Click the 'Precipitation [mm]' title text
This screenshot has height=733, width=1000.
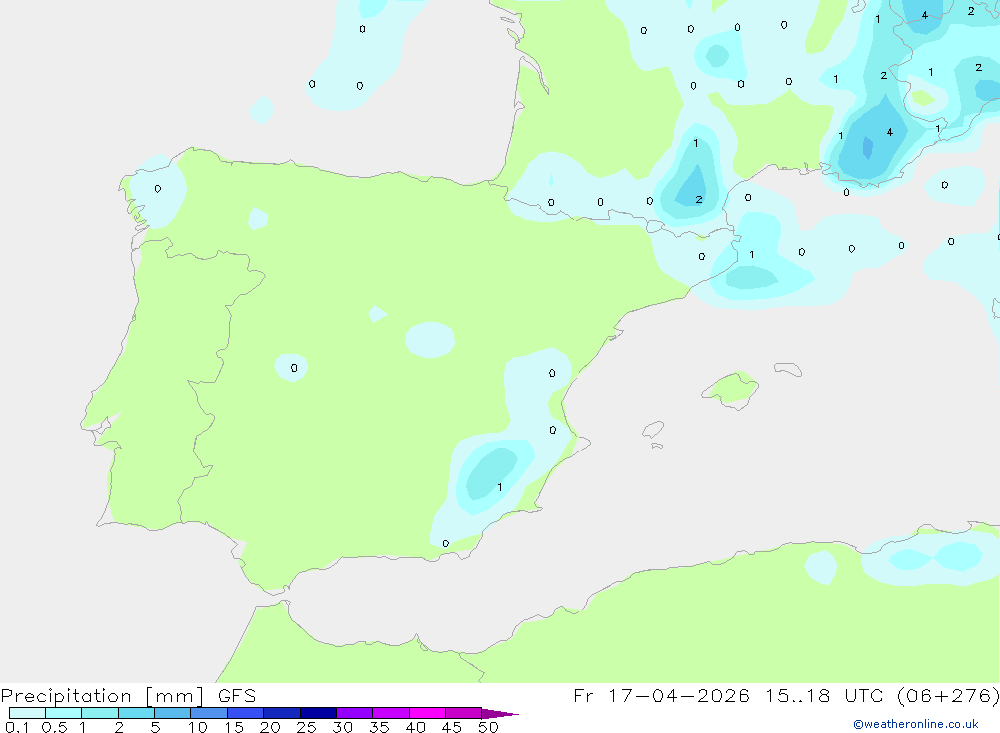point(103,696)
